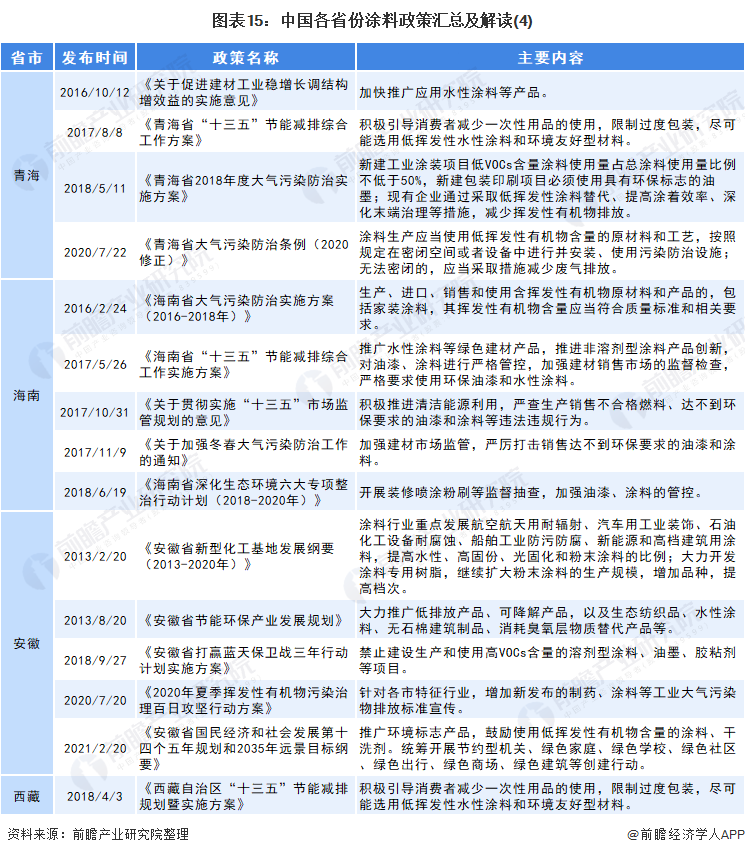
Task: Select the 海南 province cell
Action: coord(27,395)
